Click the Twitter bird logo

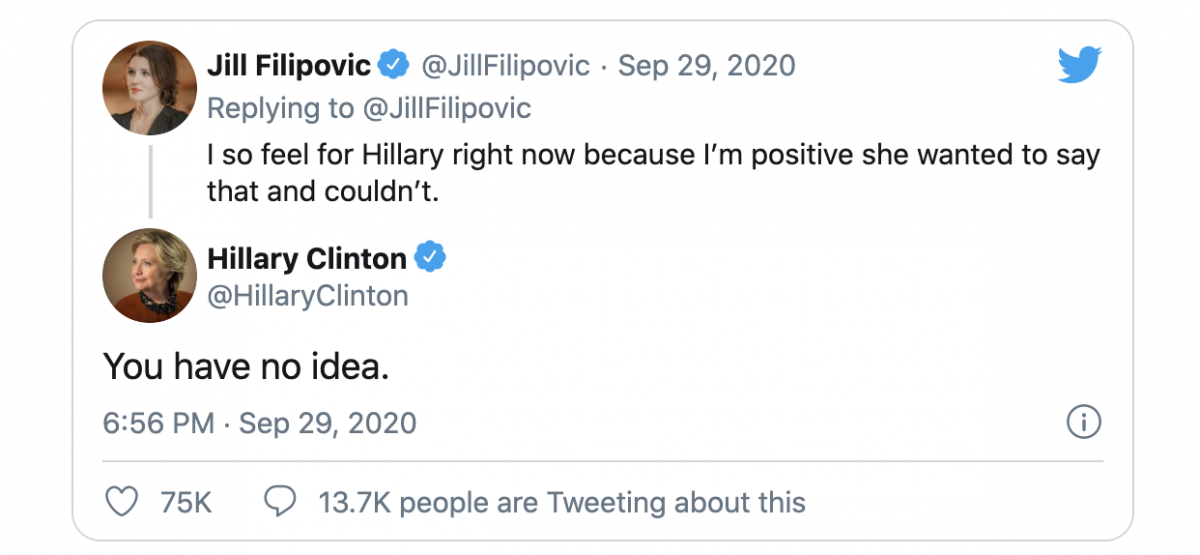click(1079, 66)
